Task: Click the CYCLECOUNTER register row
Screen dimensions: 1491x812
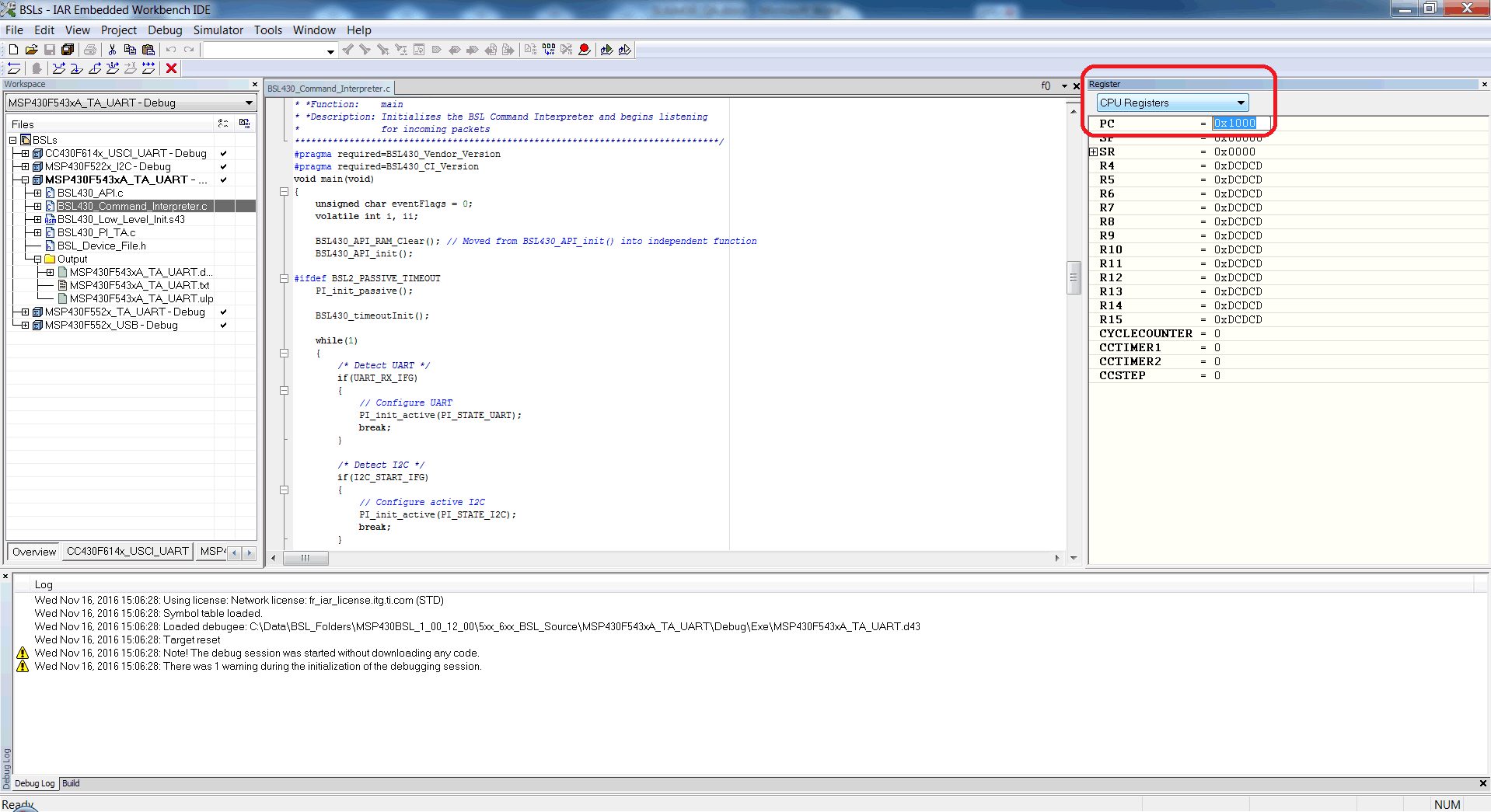Action: [x=1289, y=333]
